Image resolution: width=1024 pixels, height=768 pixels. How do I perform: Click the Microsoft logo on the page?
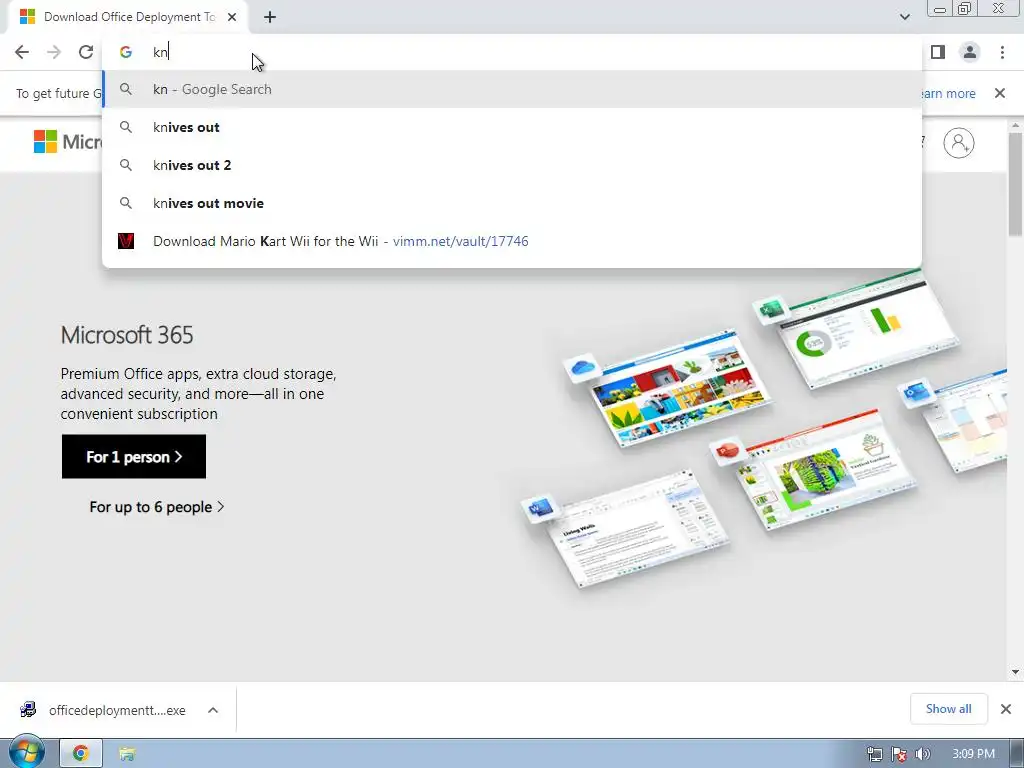(67, 142)
